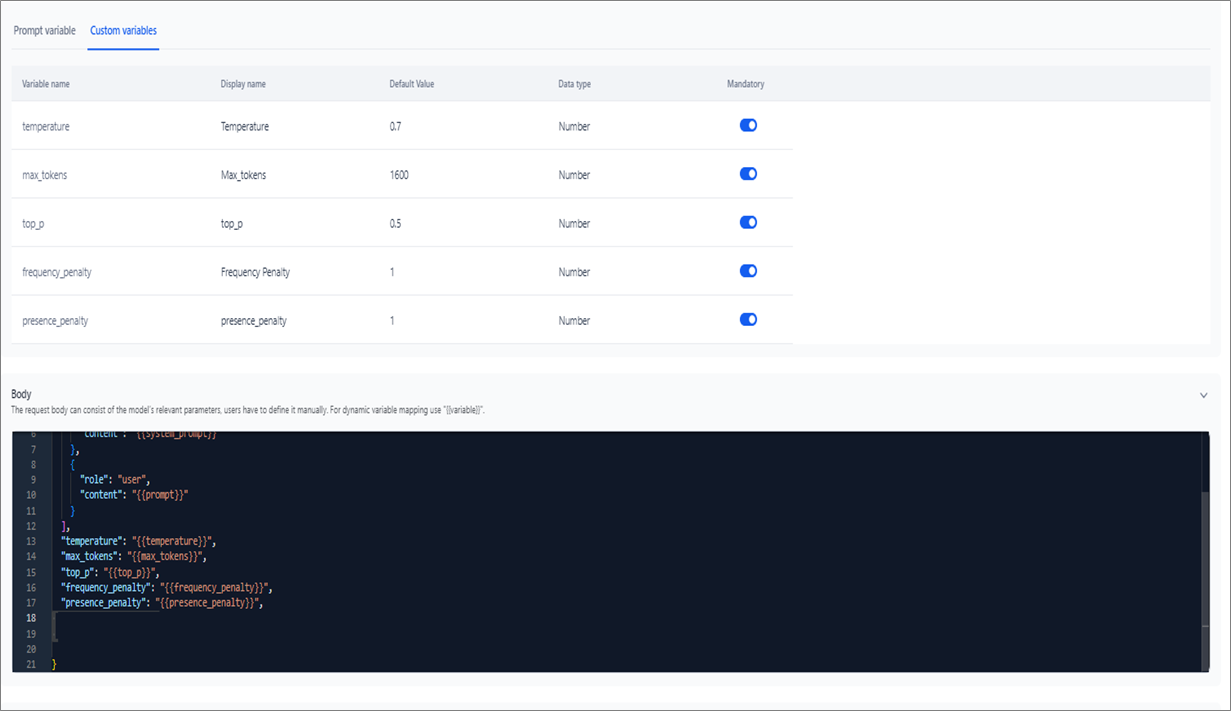
Task: Click the temperature default value 0.7
Action: (395, 127)
